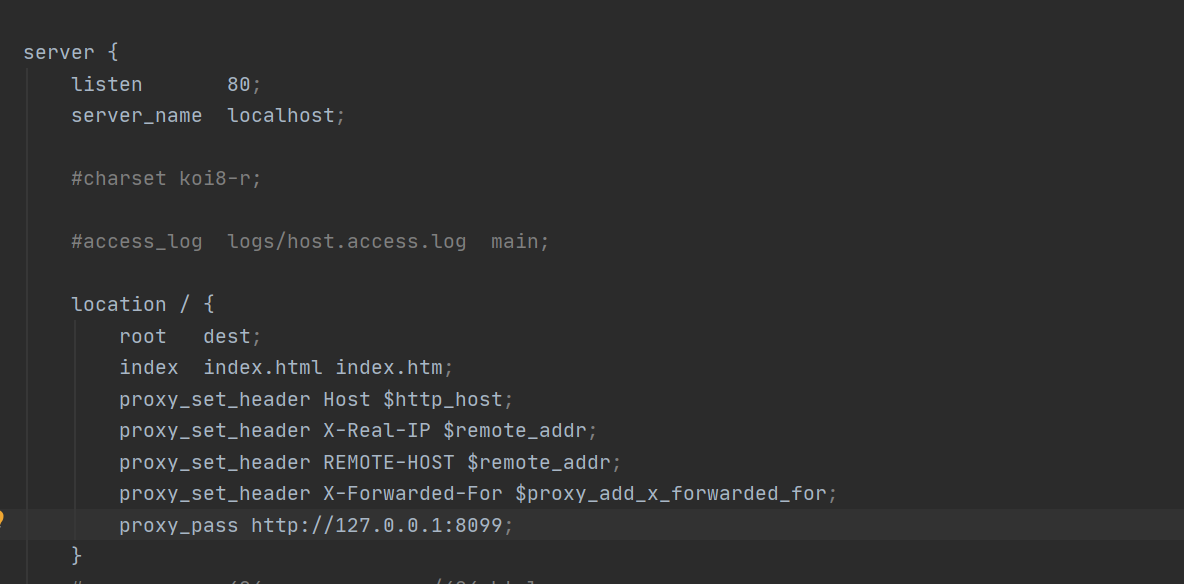Click the yellow intention lightbulb icon
The image size is (1184, 584).
tap(2, 519)
